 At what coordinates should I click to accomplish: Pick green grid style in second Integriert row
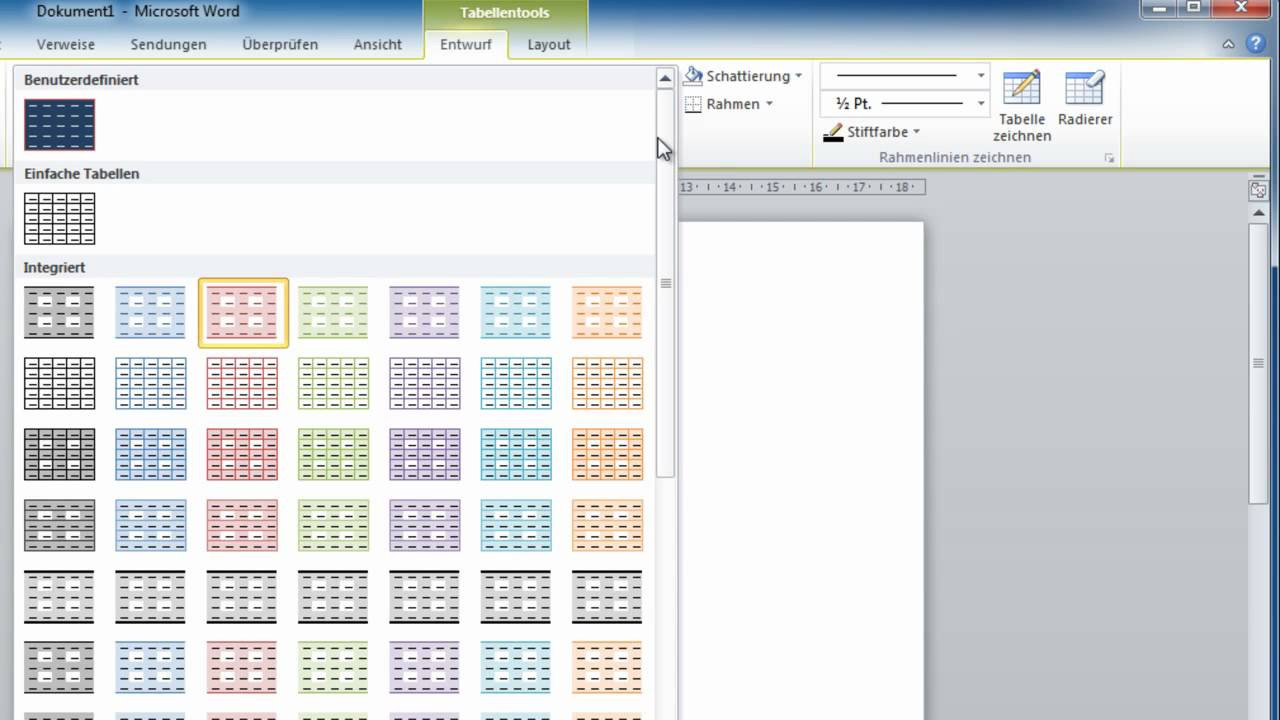pyautogui.click(x=333, y=384)
